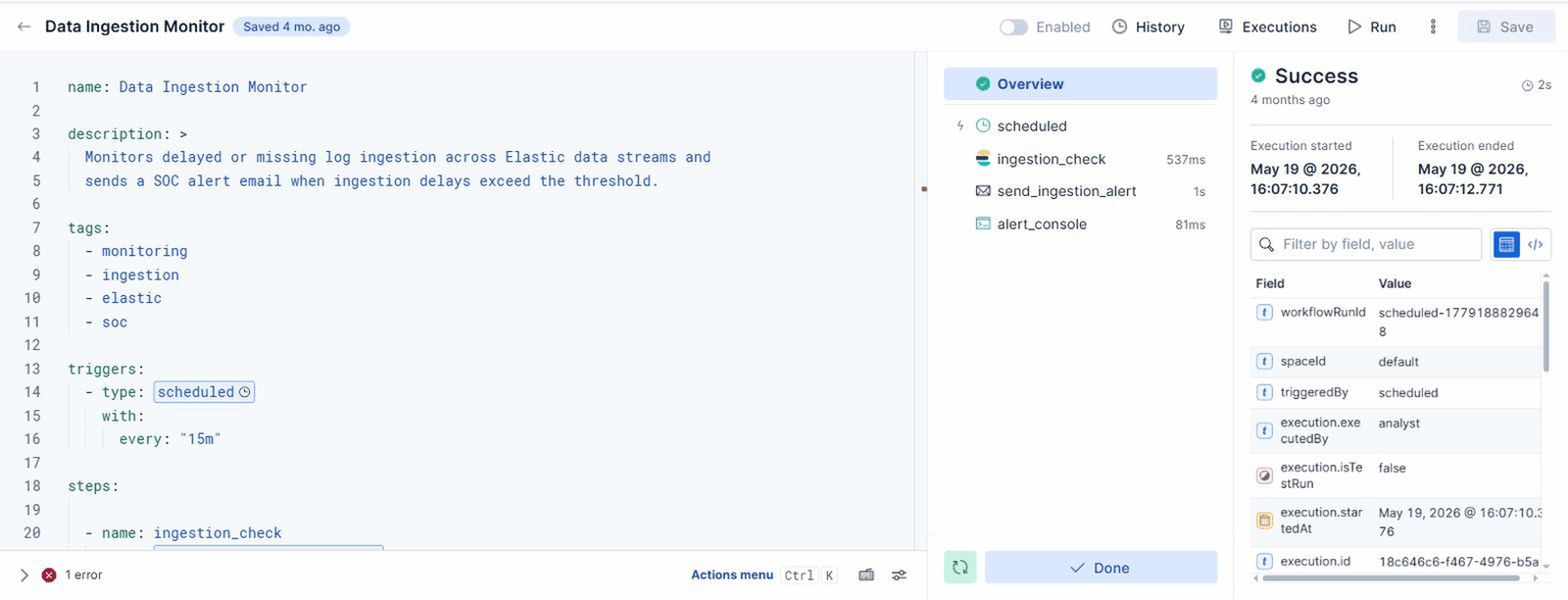This screenshot has height=600, width=1568.
Task: Open the Actions menu
Action: tap(731, 575)
